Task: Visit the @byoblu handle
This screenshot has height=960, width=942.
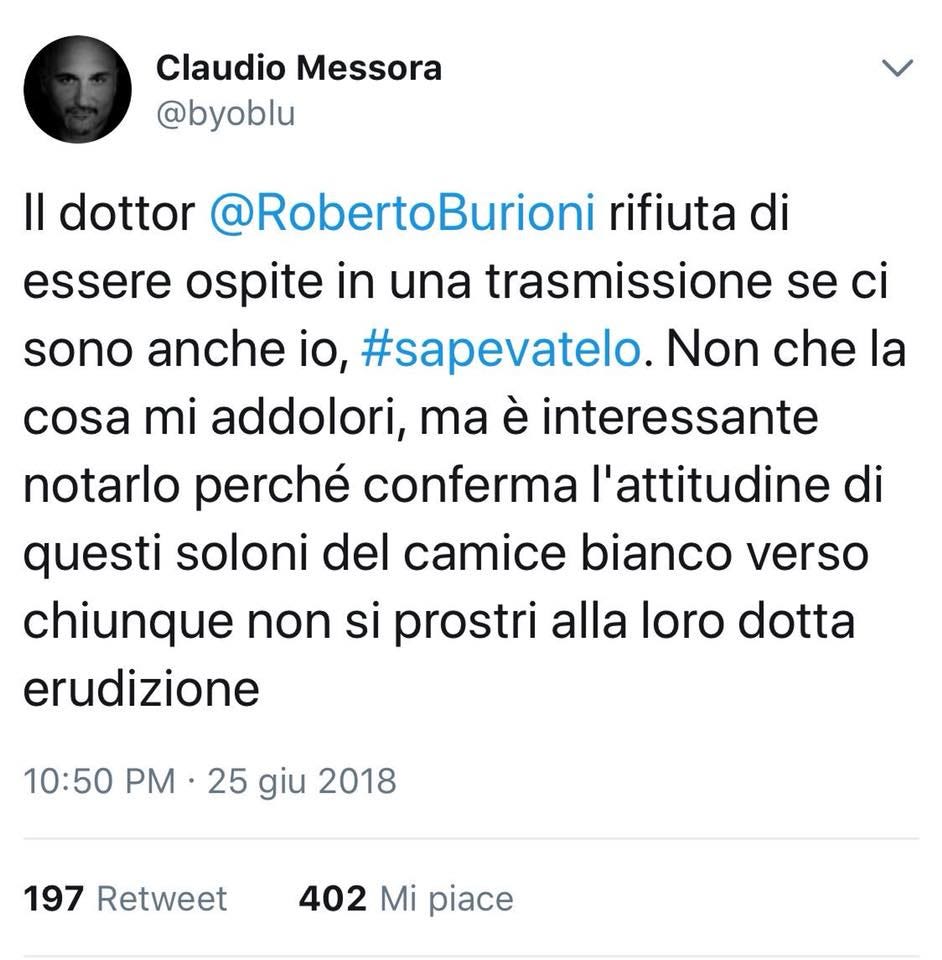Action: [x=226, y=114]
